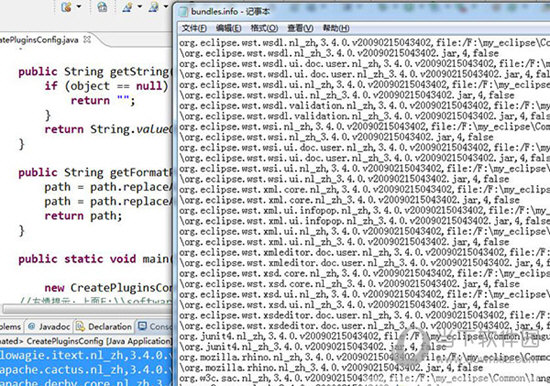Click Notepad line starting 'org.eclipse.wst.wsdl.nl_zh,3.4.0'

364,43
